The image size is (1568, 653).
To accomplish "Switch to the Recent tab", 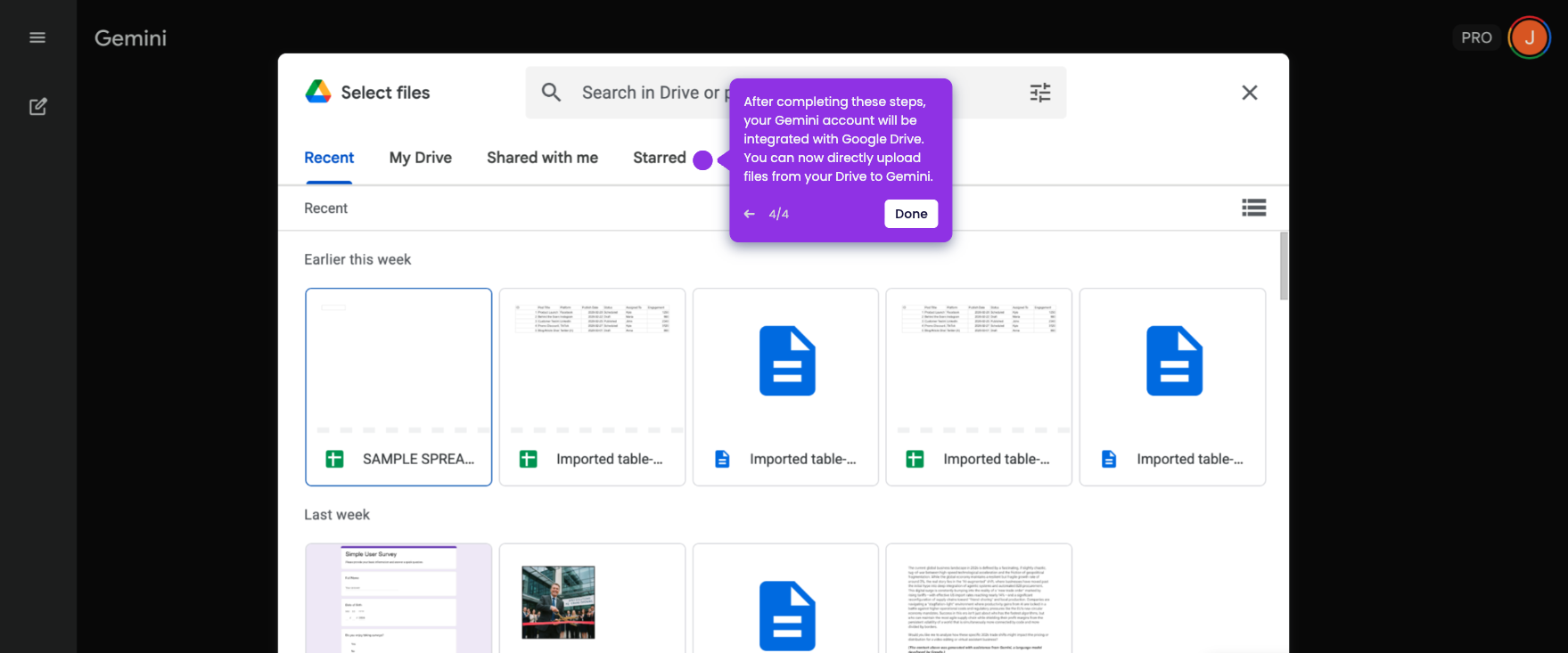I will point(329,158).
